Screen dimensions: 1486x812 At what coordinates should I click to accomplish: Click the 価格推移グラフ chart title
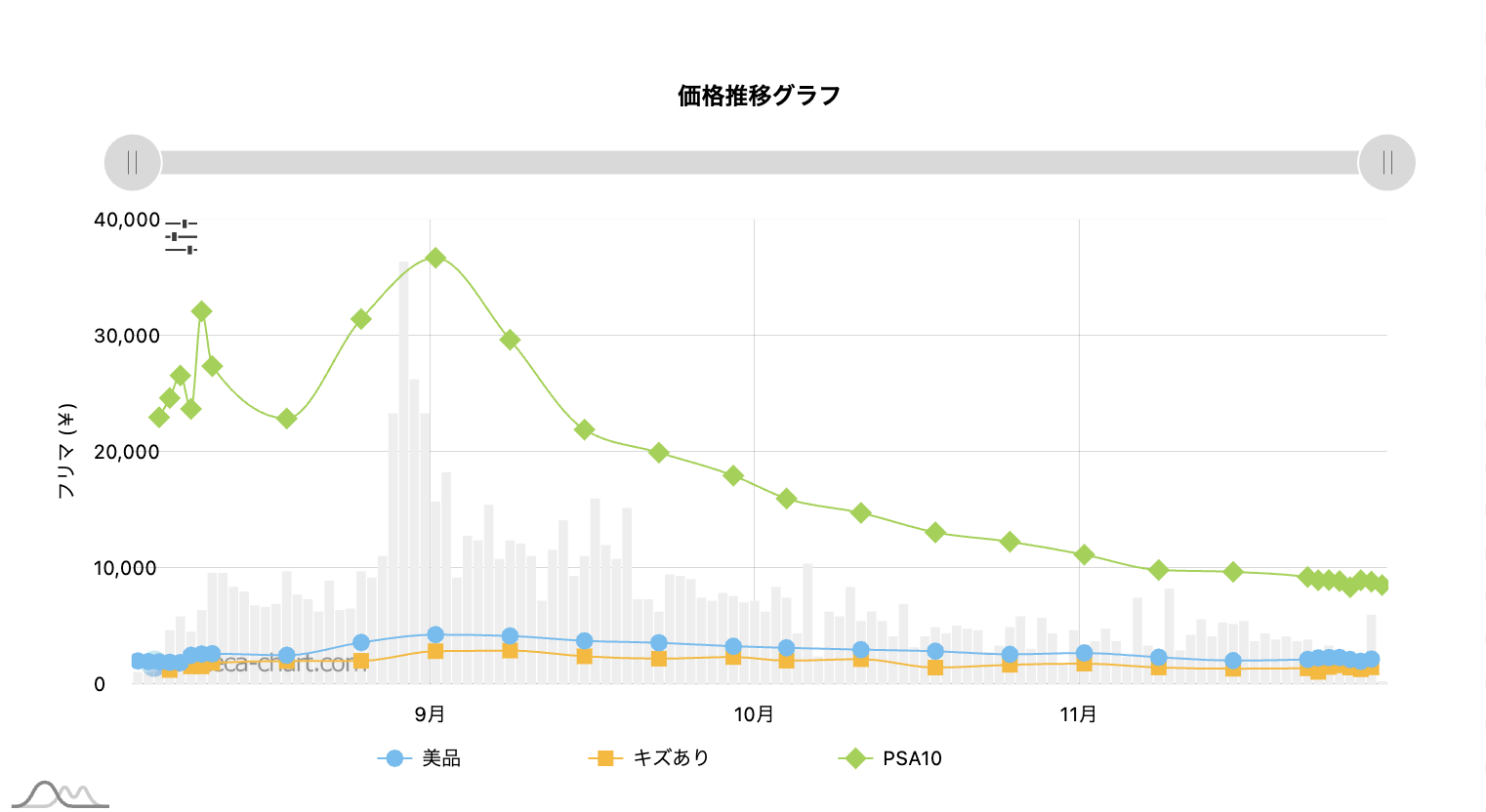click(760, 96)
